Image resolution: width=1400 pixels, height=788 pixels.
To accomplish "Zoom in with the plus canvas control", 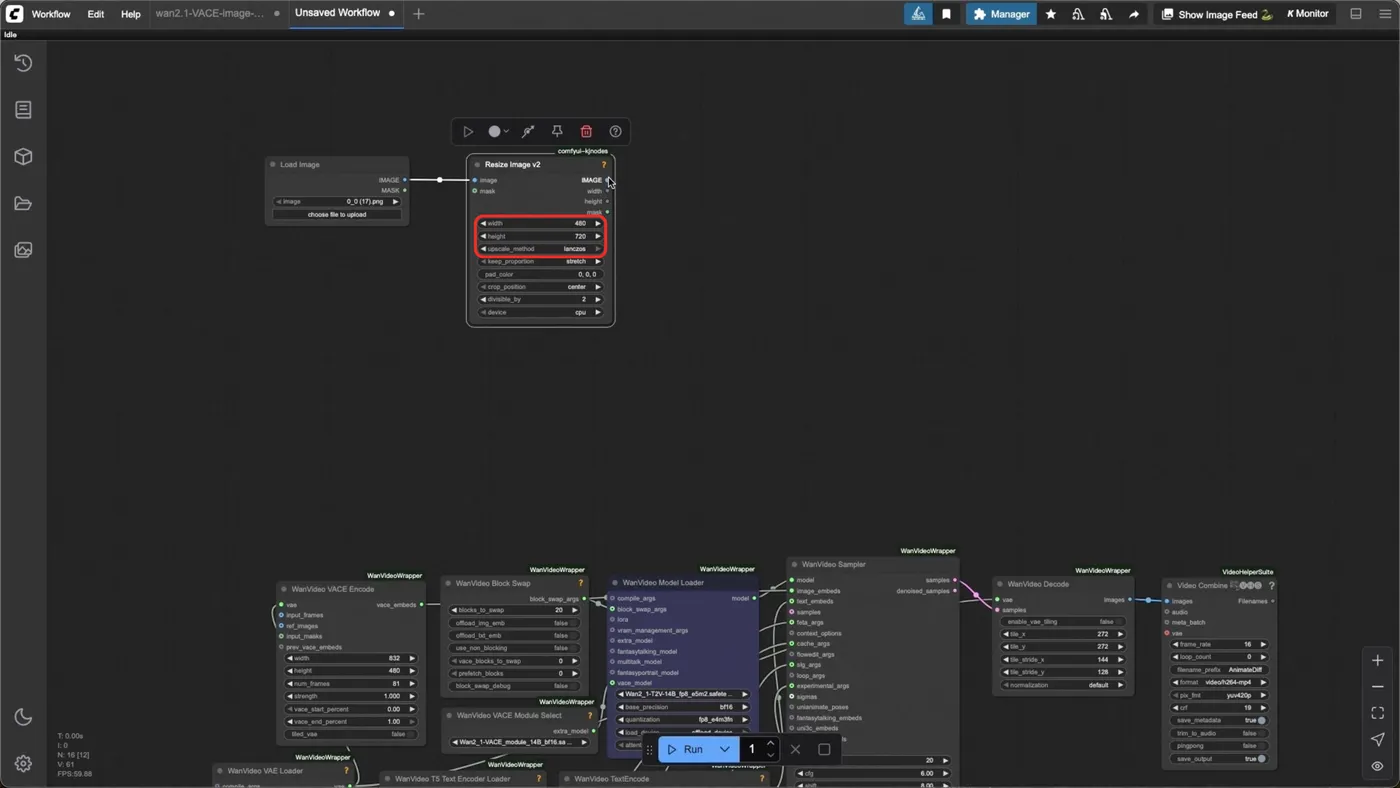I will 1377,661.
